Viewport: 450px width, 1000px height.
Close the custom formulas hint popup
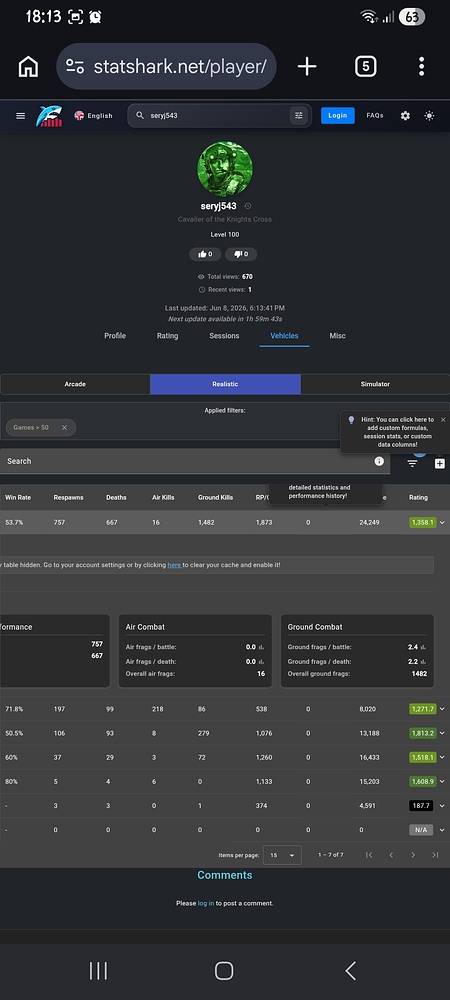click(443, 420)
